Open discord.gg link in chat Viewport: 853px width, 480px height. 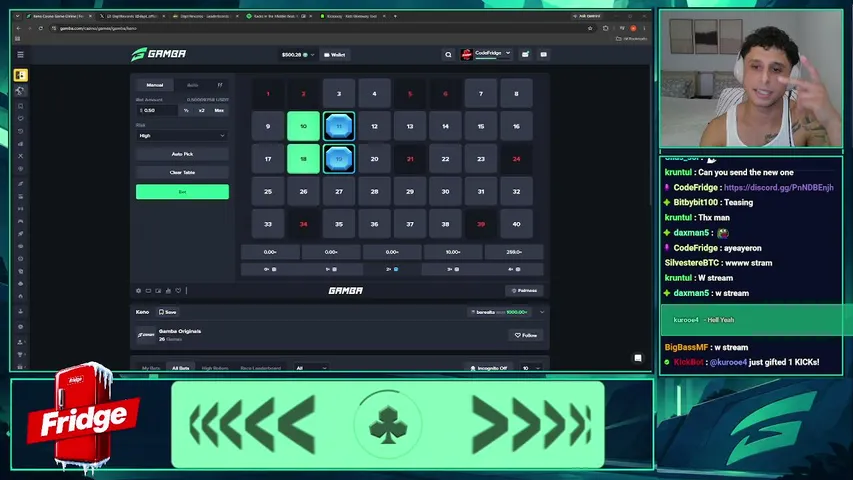(x=778, y=187)
